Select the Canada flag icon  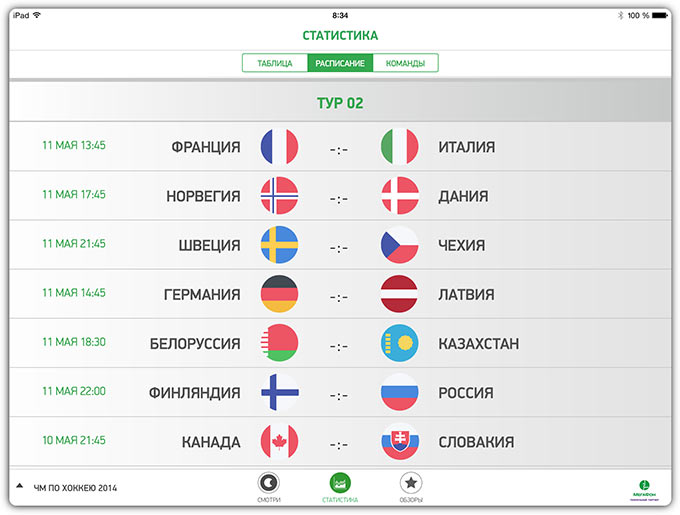pos(279,441)
